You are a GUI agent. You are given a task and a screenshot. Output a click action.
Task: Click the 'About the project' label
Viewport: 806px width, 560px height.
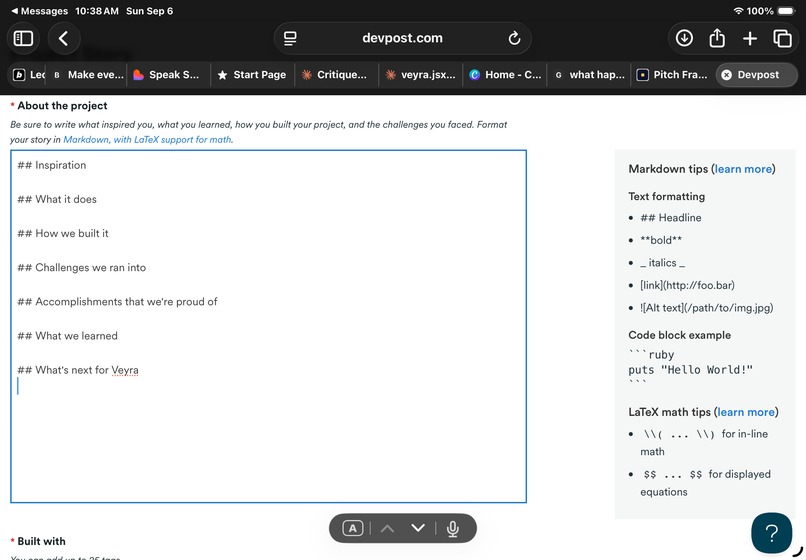62,105
